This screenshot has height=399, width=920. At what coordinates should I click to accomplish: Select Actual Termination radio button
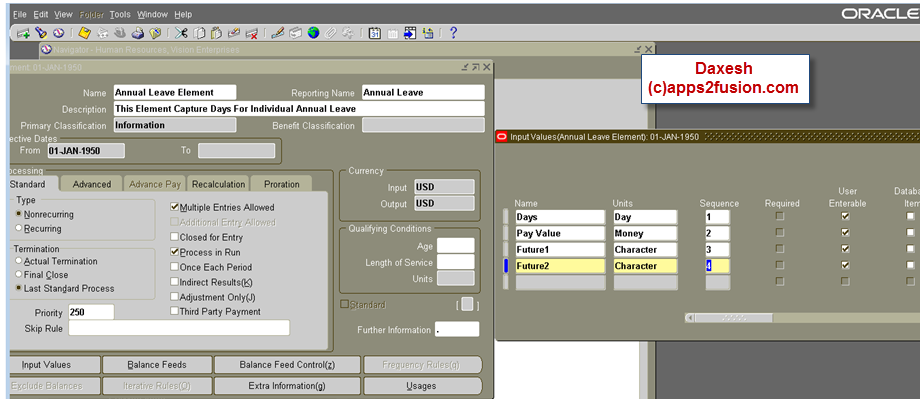pos(19,260)
